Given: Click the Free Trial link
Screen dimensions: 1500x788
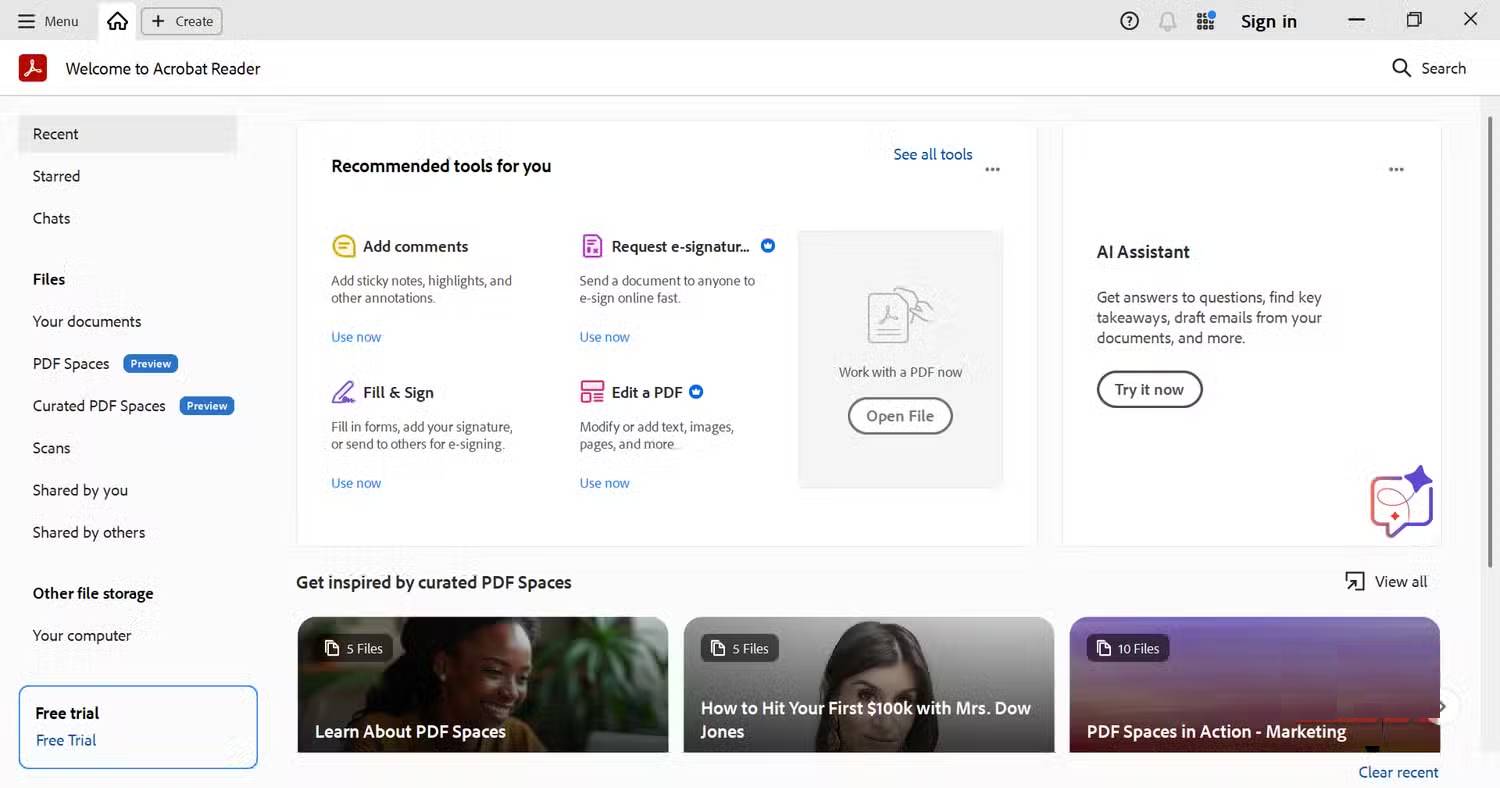Looking at the screenshot, I should [66, 740].
